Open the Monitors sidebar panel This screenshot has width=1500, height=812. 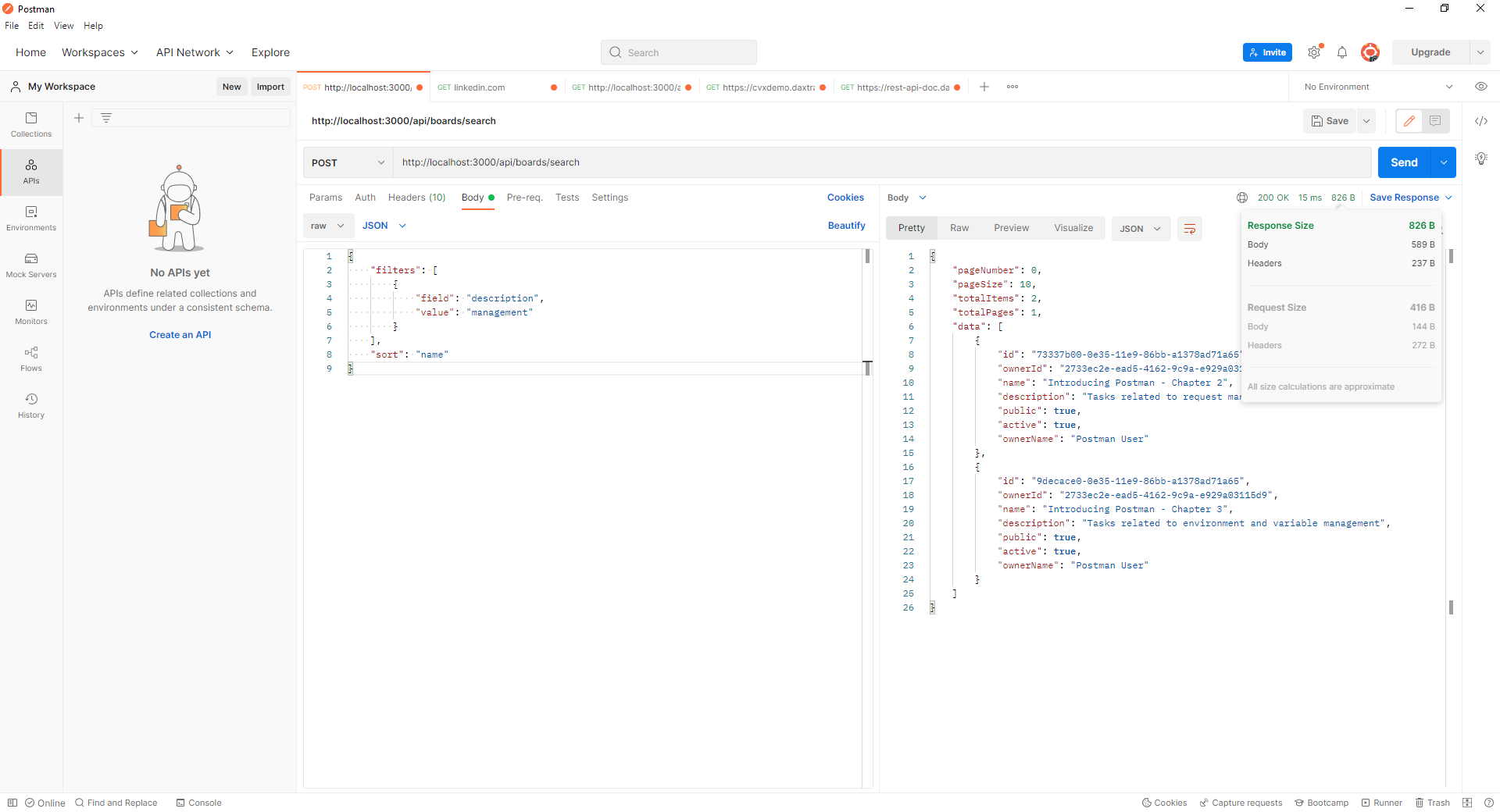(x=31, y=312)
